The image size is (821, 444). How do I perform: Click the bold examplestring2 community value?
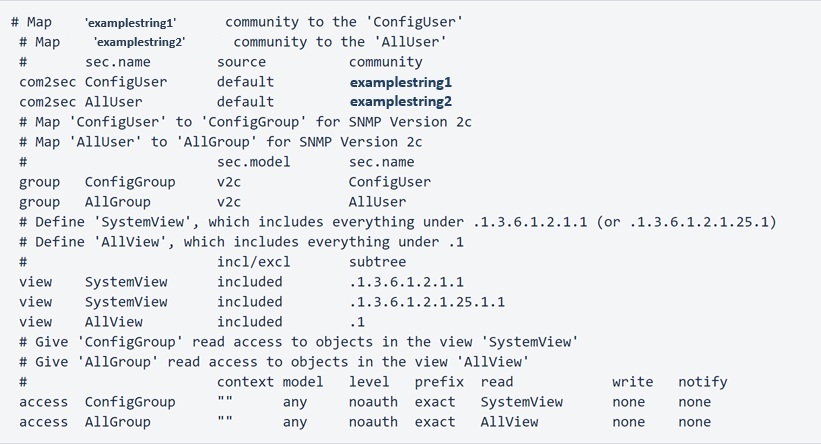[400, 102]
